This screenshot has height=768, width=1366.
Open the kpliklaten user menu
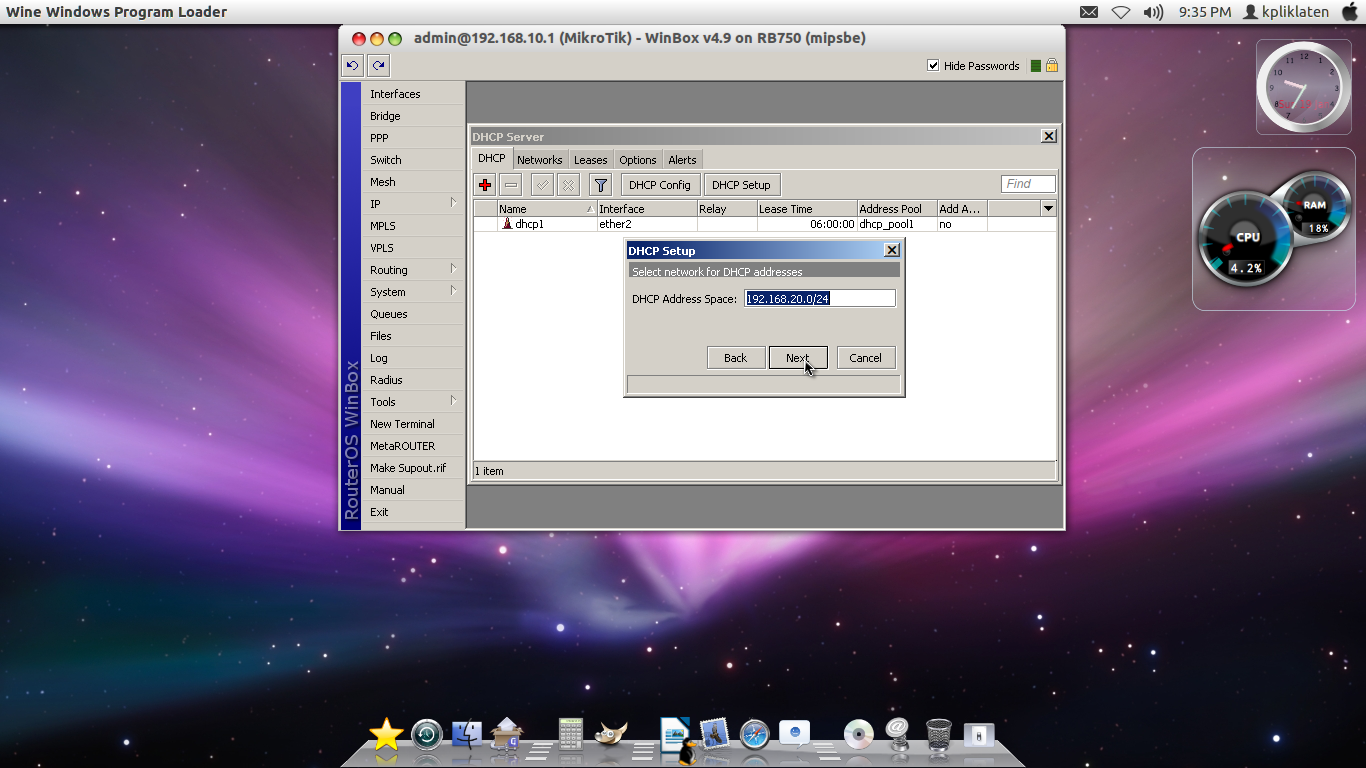click(1286, 12)
